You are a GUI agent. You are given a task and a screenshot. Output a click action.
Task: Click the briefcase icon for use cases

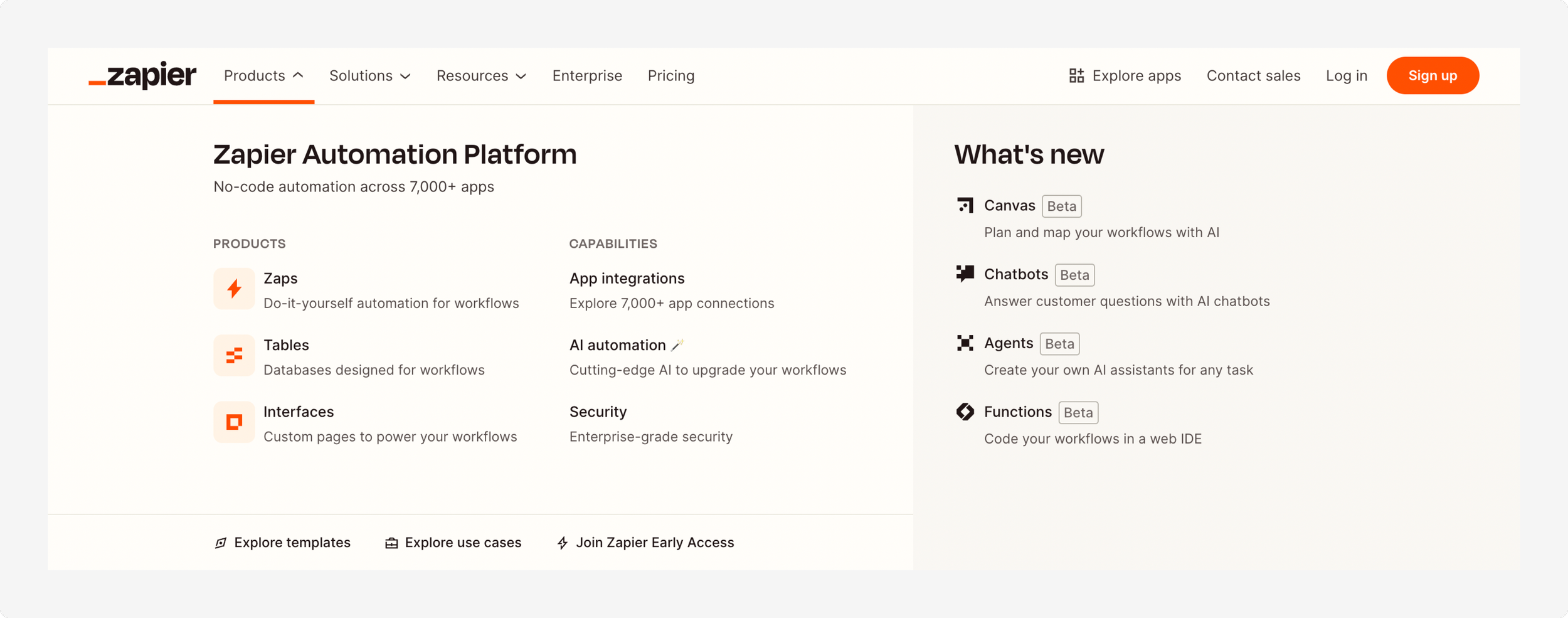click(391, 543)
